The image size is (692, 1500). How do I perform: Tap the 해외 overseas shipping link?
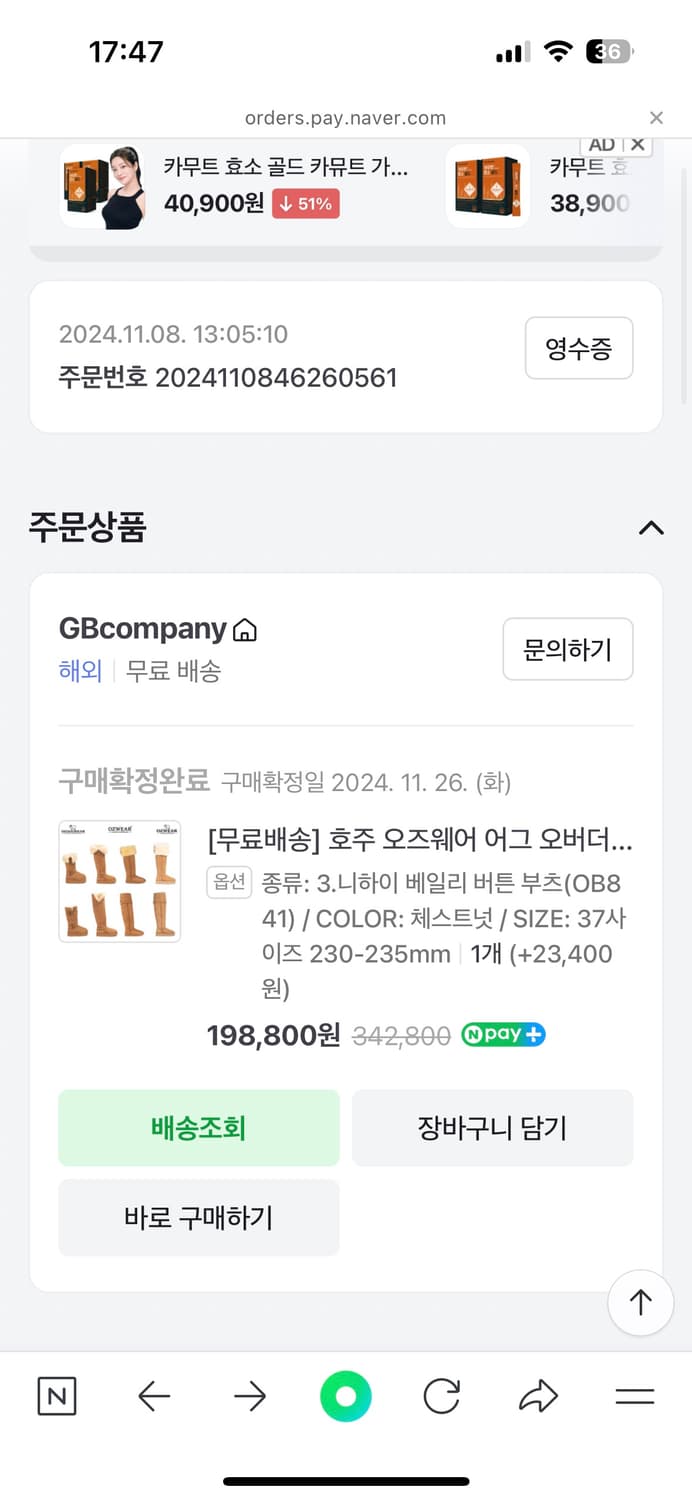(80, 671)
